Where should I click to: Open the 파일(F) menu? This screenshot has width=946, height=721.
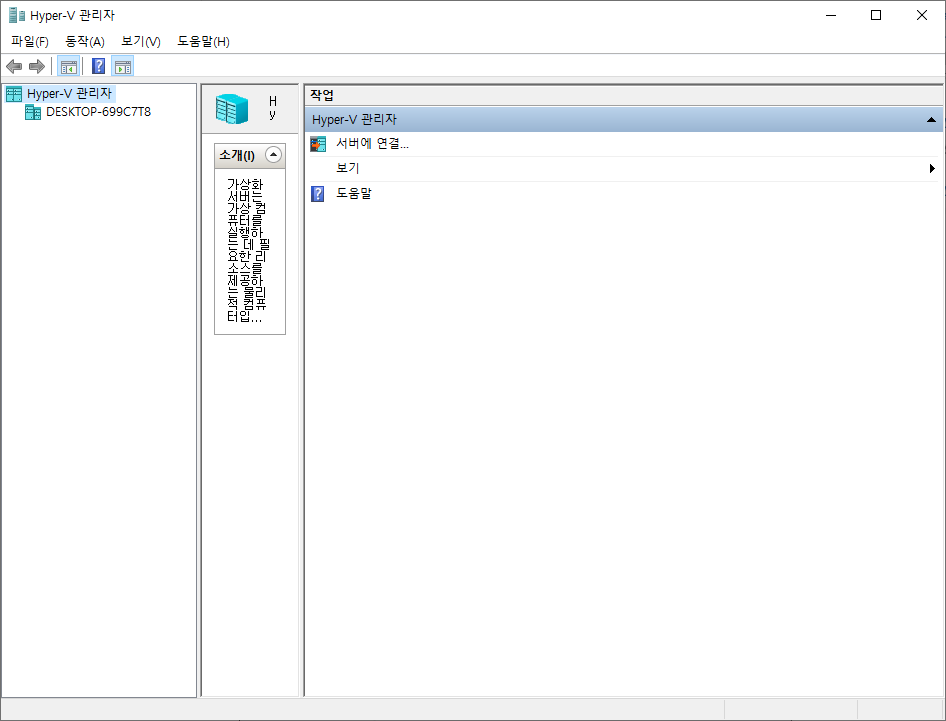coord(30,42)
